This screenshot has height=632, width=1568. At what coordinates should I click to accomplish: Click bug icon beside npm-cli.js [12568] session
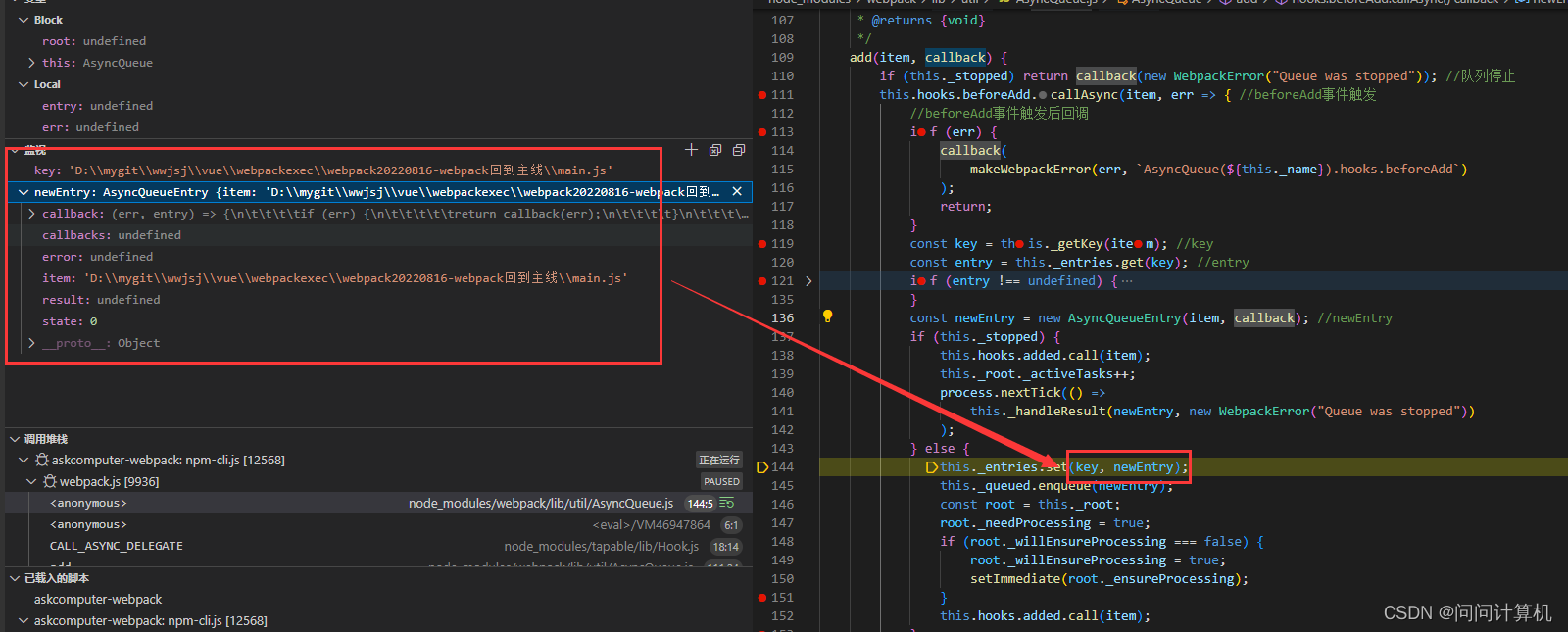pos(42,460)
